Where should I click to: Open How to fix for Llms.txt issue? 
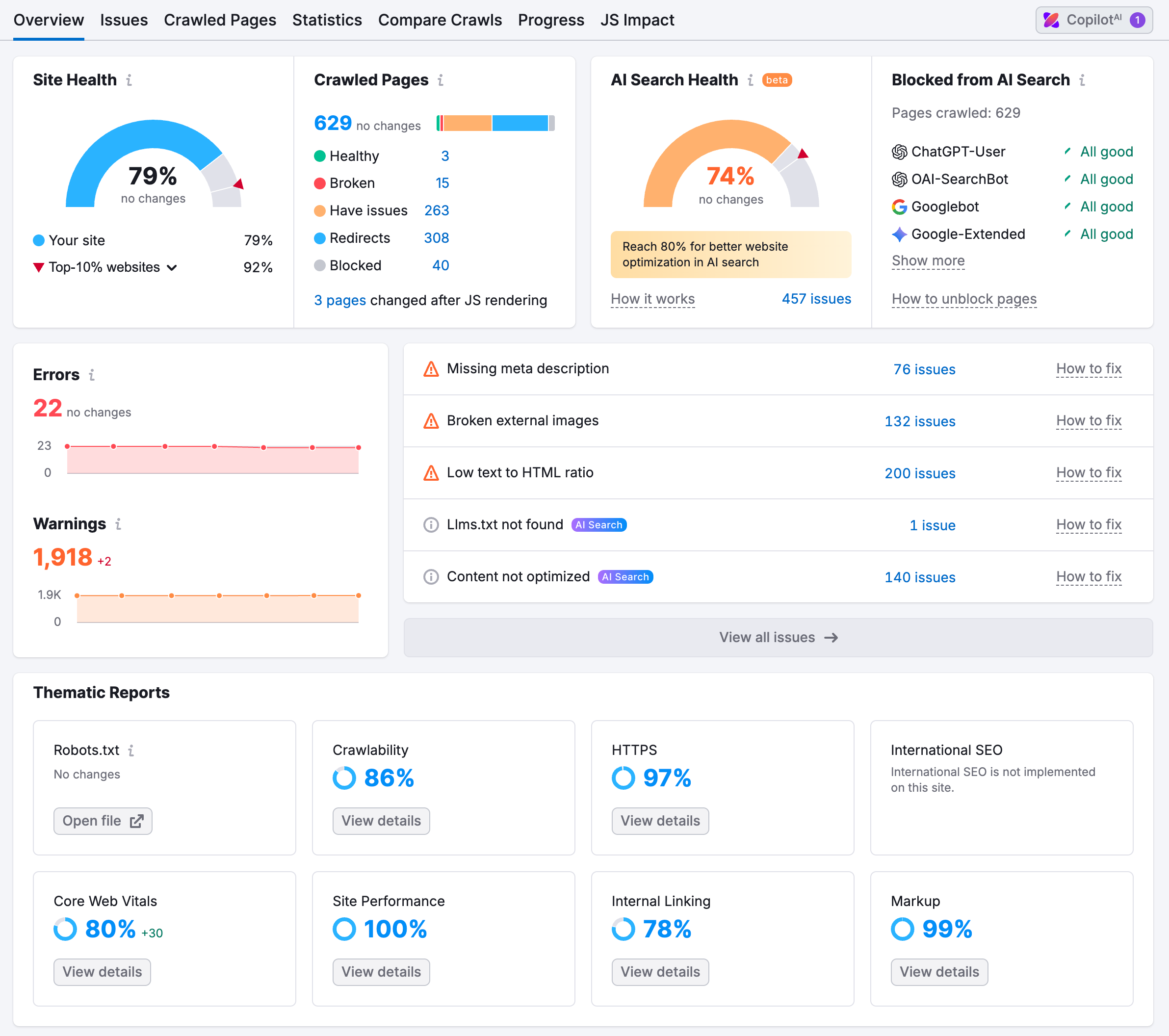tap(1089, 525)
